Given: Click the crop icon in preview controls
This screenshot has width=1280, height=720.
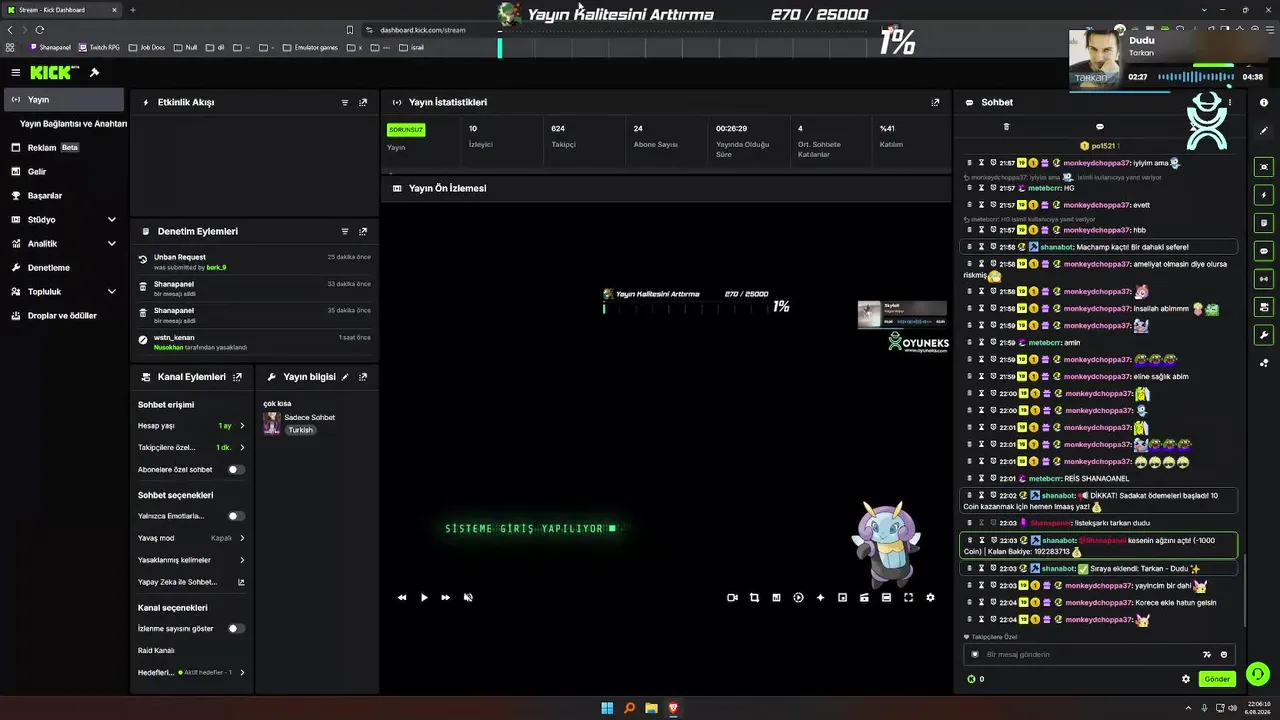Looking at the screenshot, I should [754, 597].
